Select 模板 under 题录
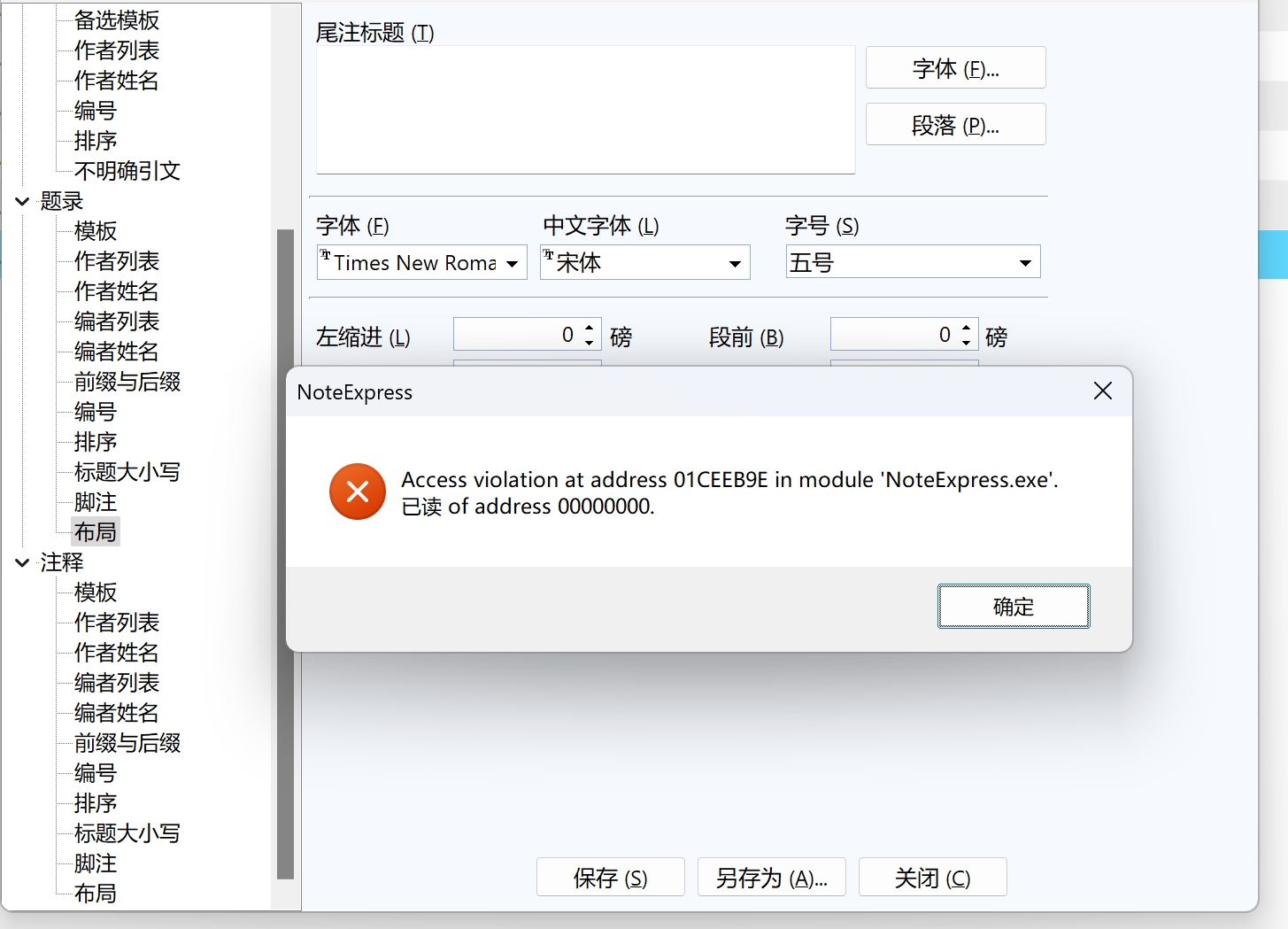 pos(96,231)
